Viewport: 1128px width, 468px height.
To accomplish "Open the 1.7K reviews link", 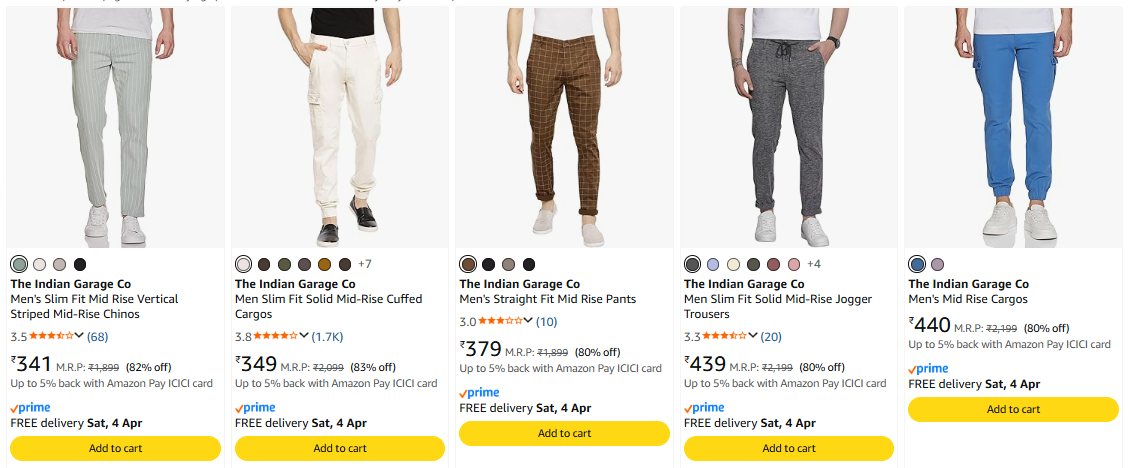I will point(328,336).
